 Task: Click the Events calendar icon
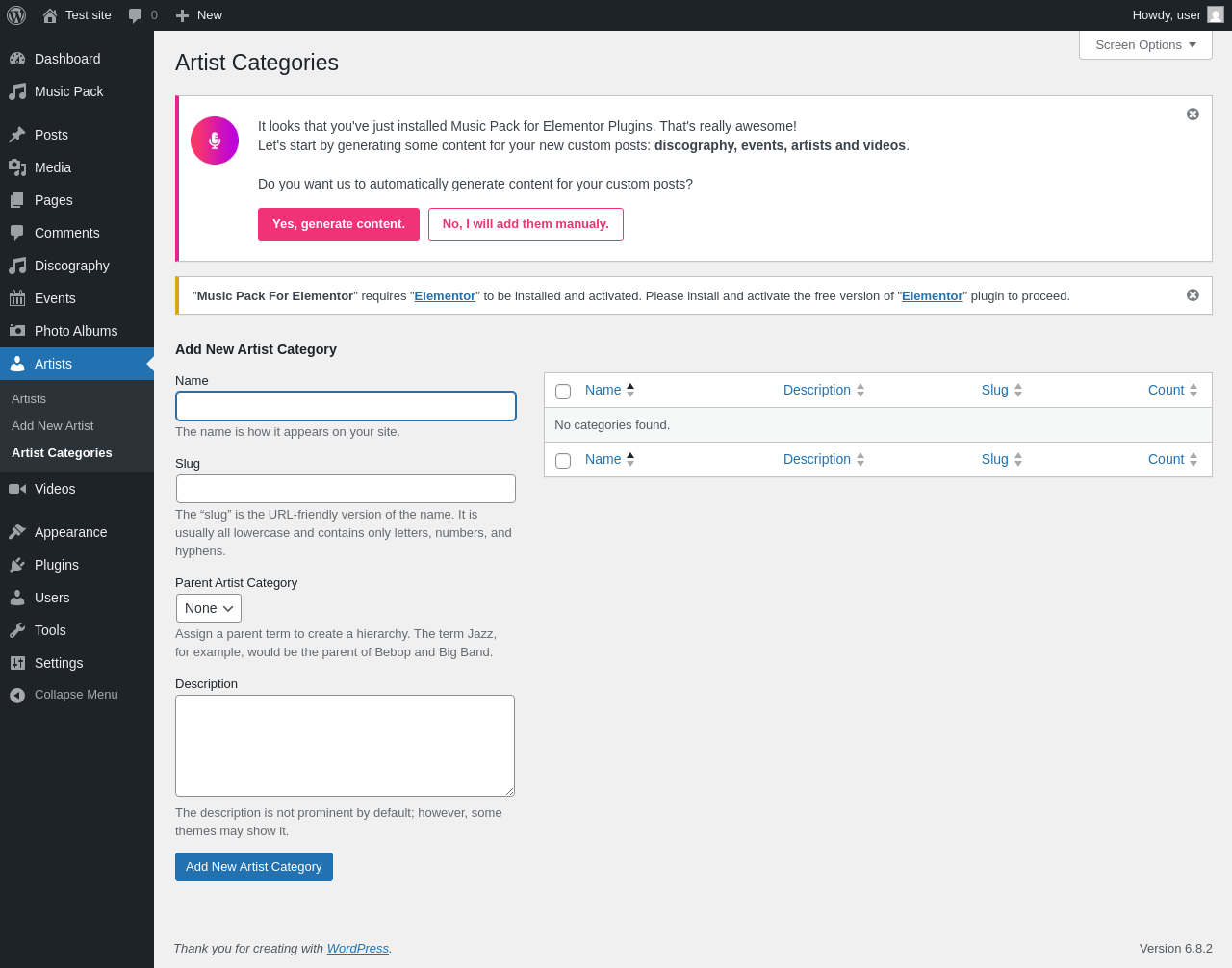(x=17, y=298)
